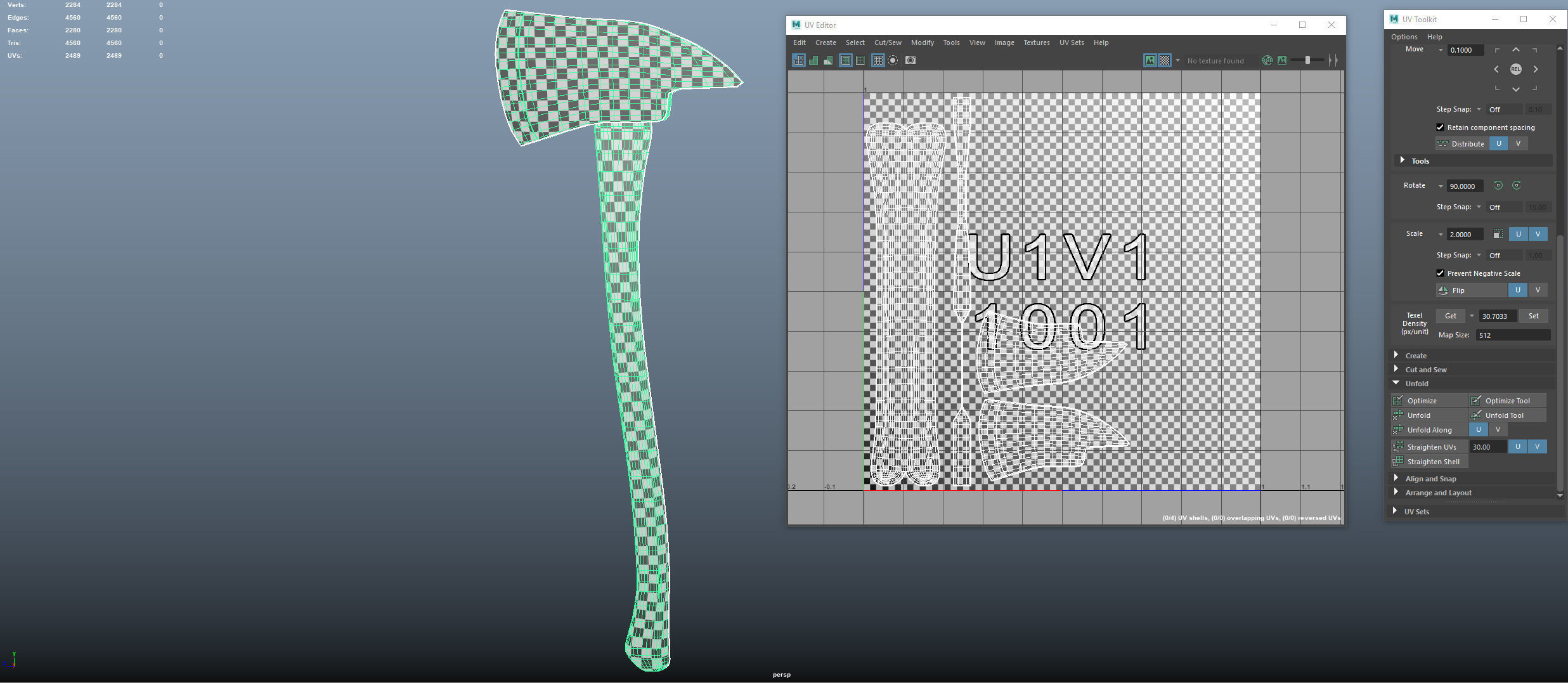Toggle Distribute V direction

coord(1518,144)
